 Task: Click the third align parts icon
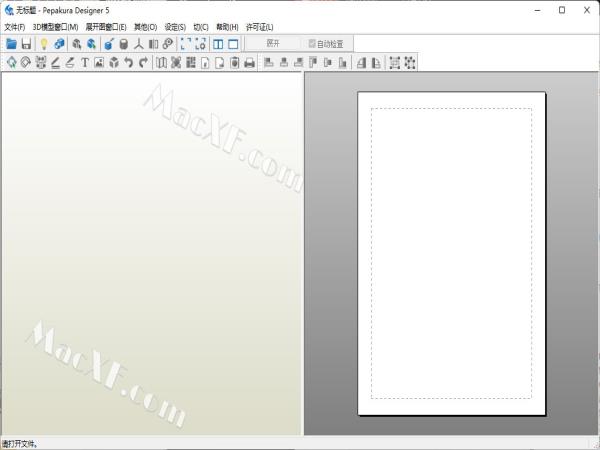click(298, 62)
